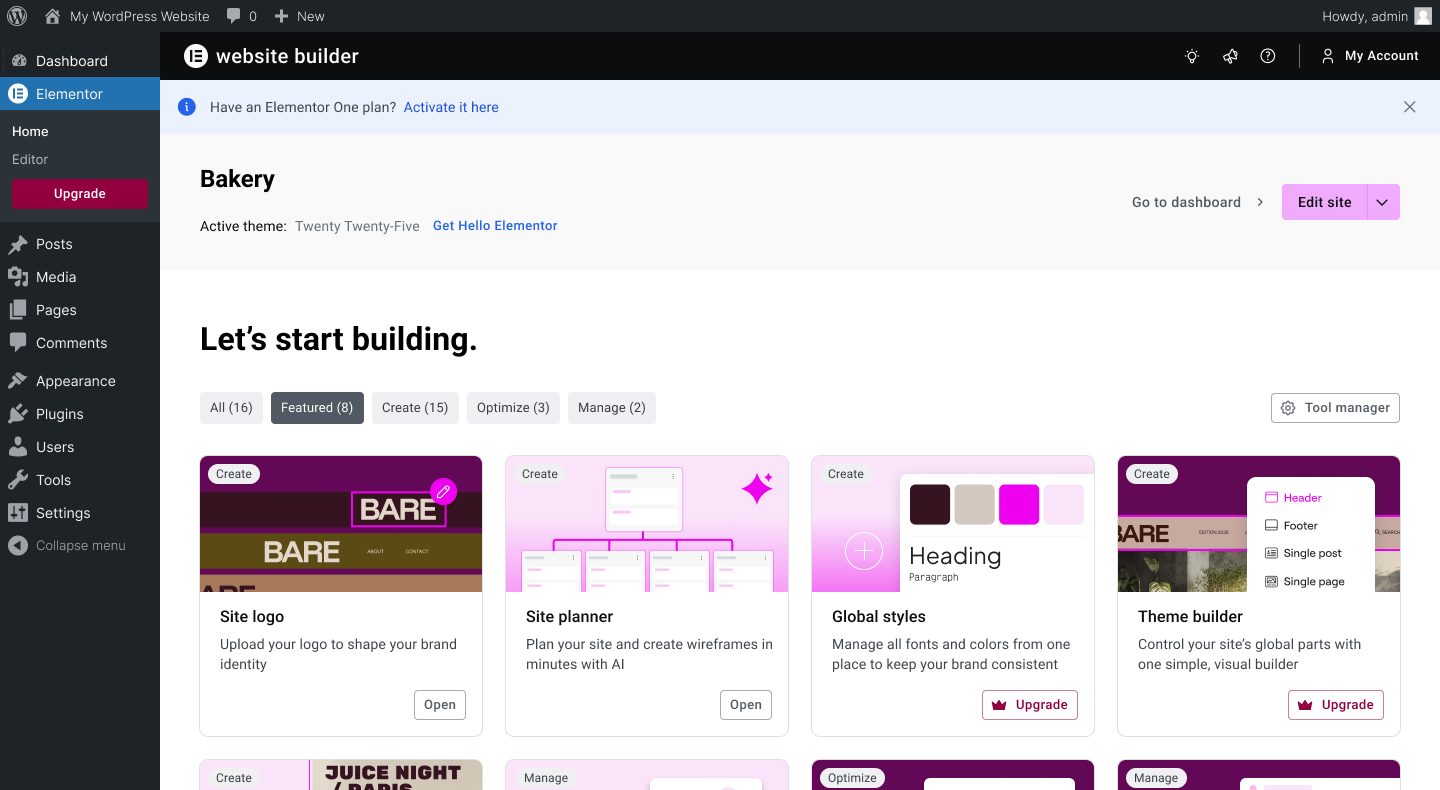Open the Howdy, admin profile menu
This screenshot has height=790, width=1440.
click(x=1377, y=16)
